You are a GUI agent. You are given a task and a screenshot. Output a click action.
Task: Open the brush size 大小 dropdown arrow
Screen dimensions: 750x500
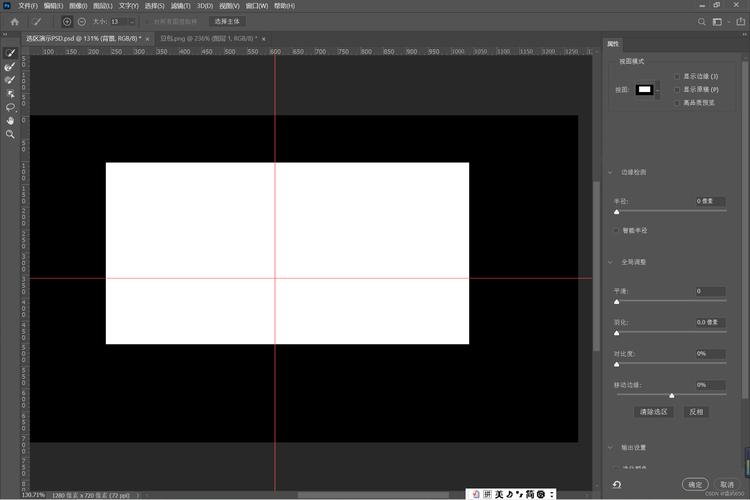point(132,22)
